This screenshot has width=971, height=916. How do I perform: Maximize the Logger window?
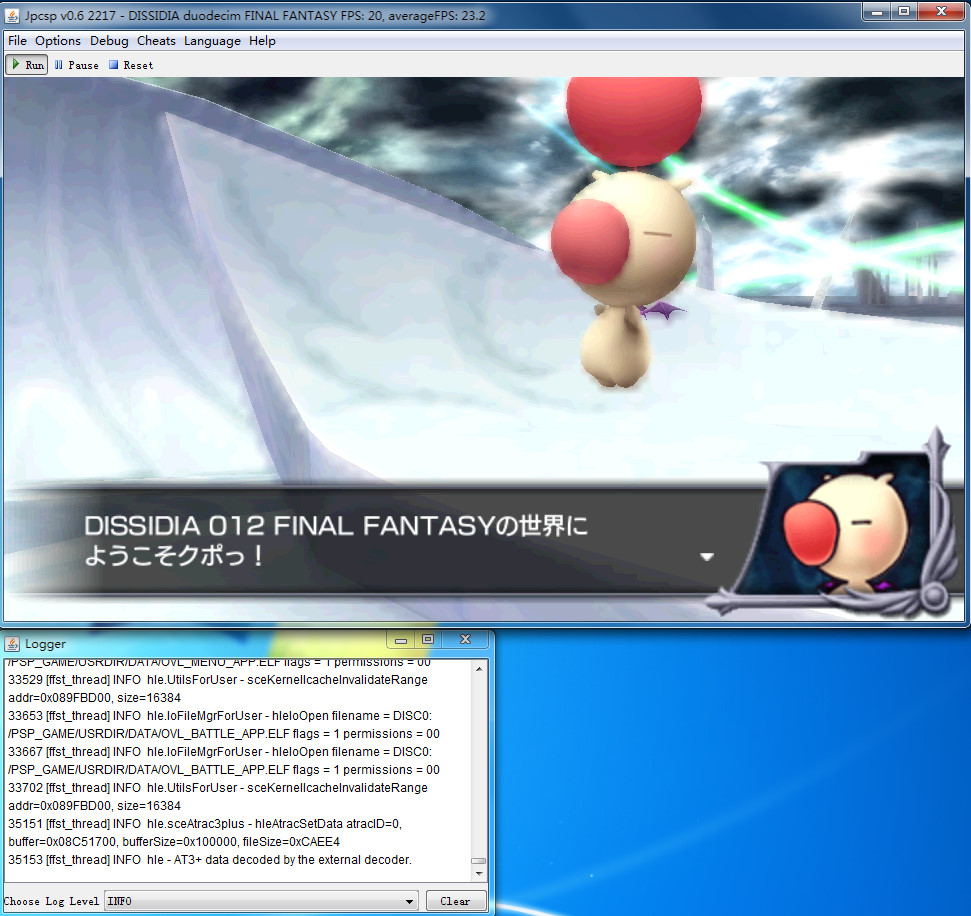coord(428,639)
